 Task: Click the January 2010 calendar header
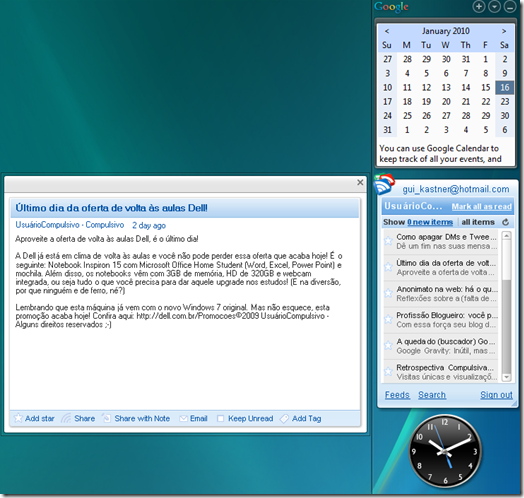[445, 31]
